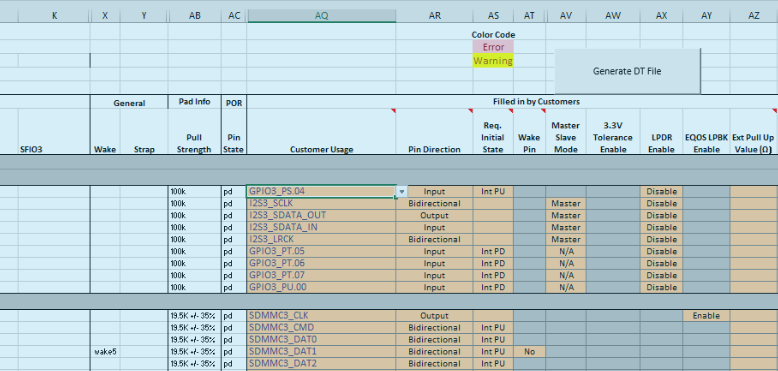This screenshot has width=778, height=371.
Task: Click the Master cell for I2S3_LRCK
Action: pyautogui.click(x=566, y=239)
